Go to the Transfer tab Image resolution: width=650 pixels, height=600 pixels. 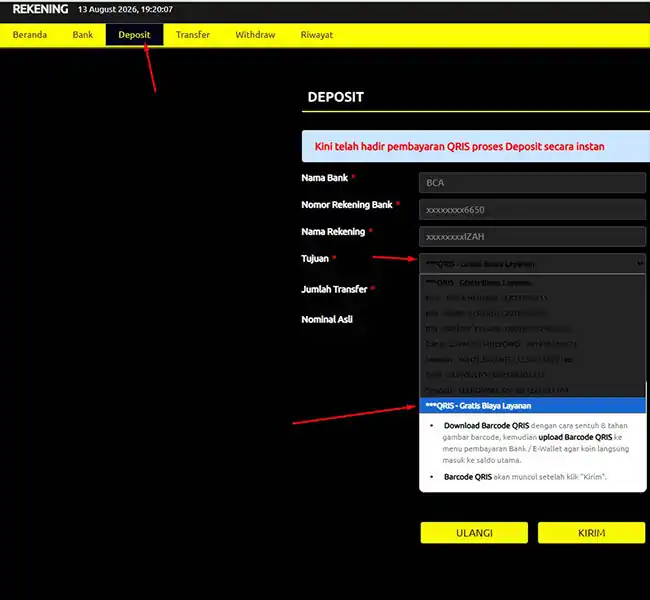(193, 35)
